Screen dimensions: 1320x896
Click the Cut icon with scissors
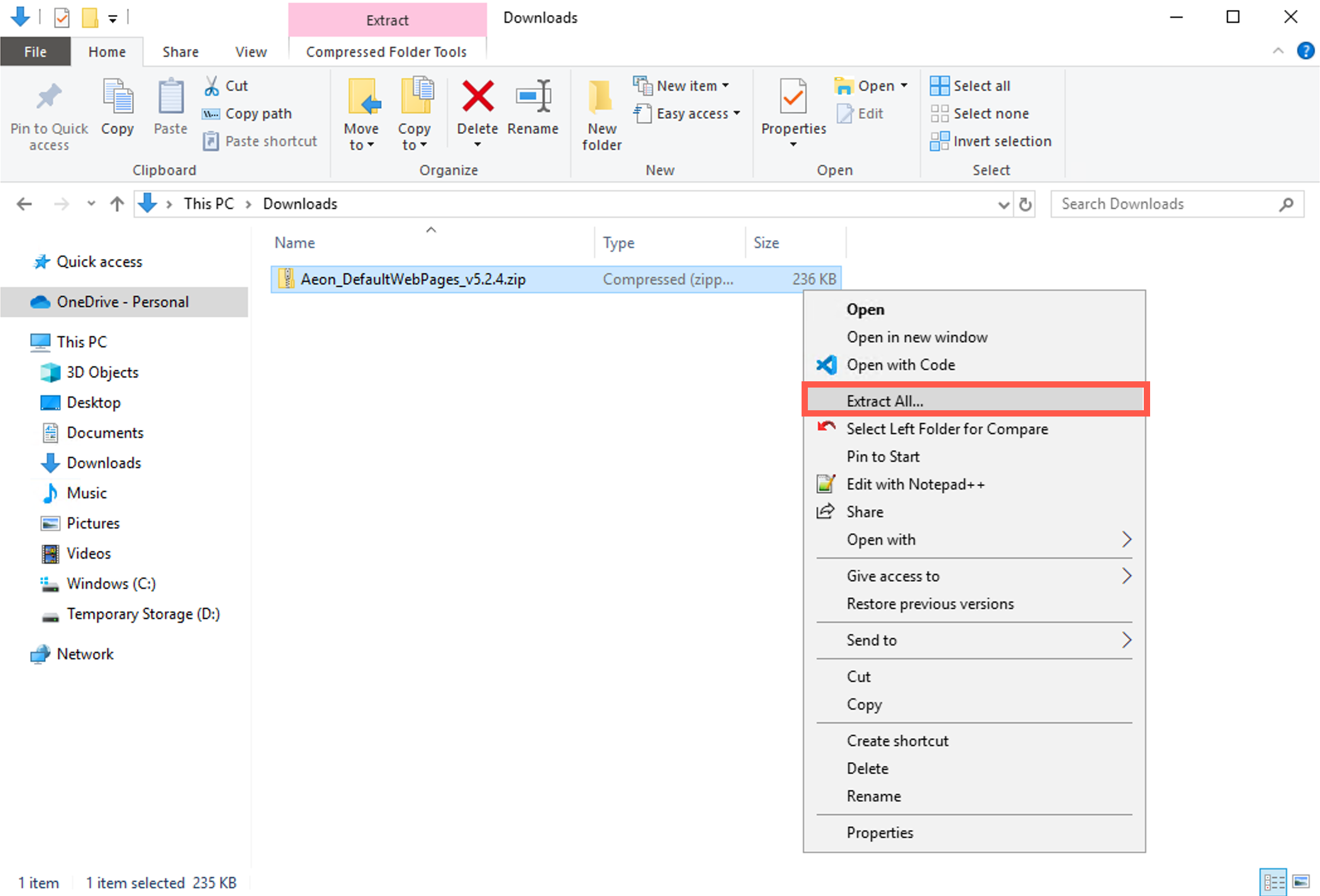[x=211, y=85]
